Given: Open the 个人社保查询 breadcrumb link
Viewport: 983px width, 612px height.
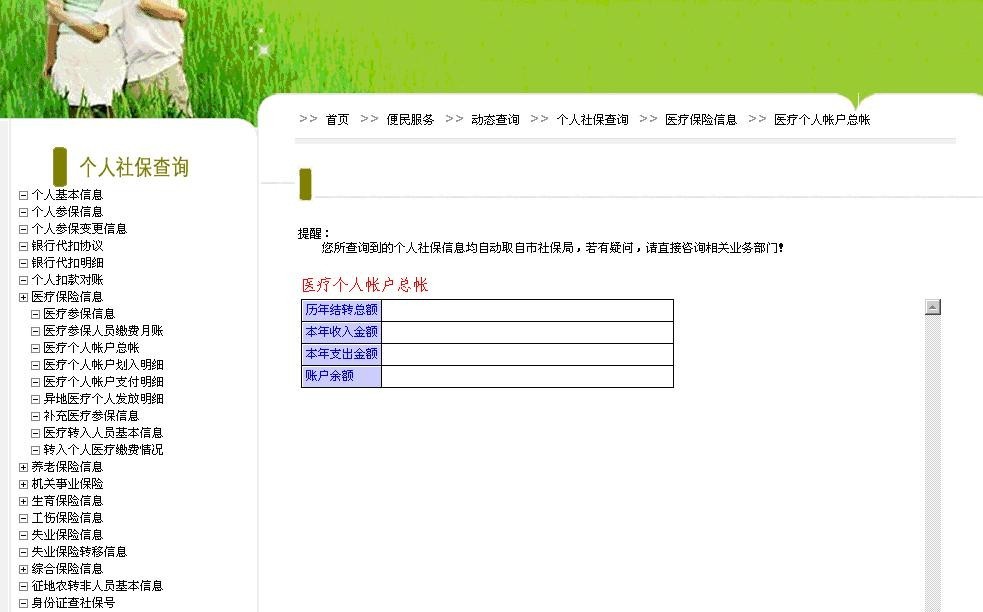Looking at the screenshot, I should pos(596,118).
